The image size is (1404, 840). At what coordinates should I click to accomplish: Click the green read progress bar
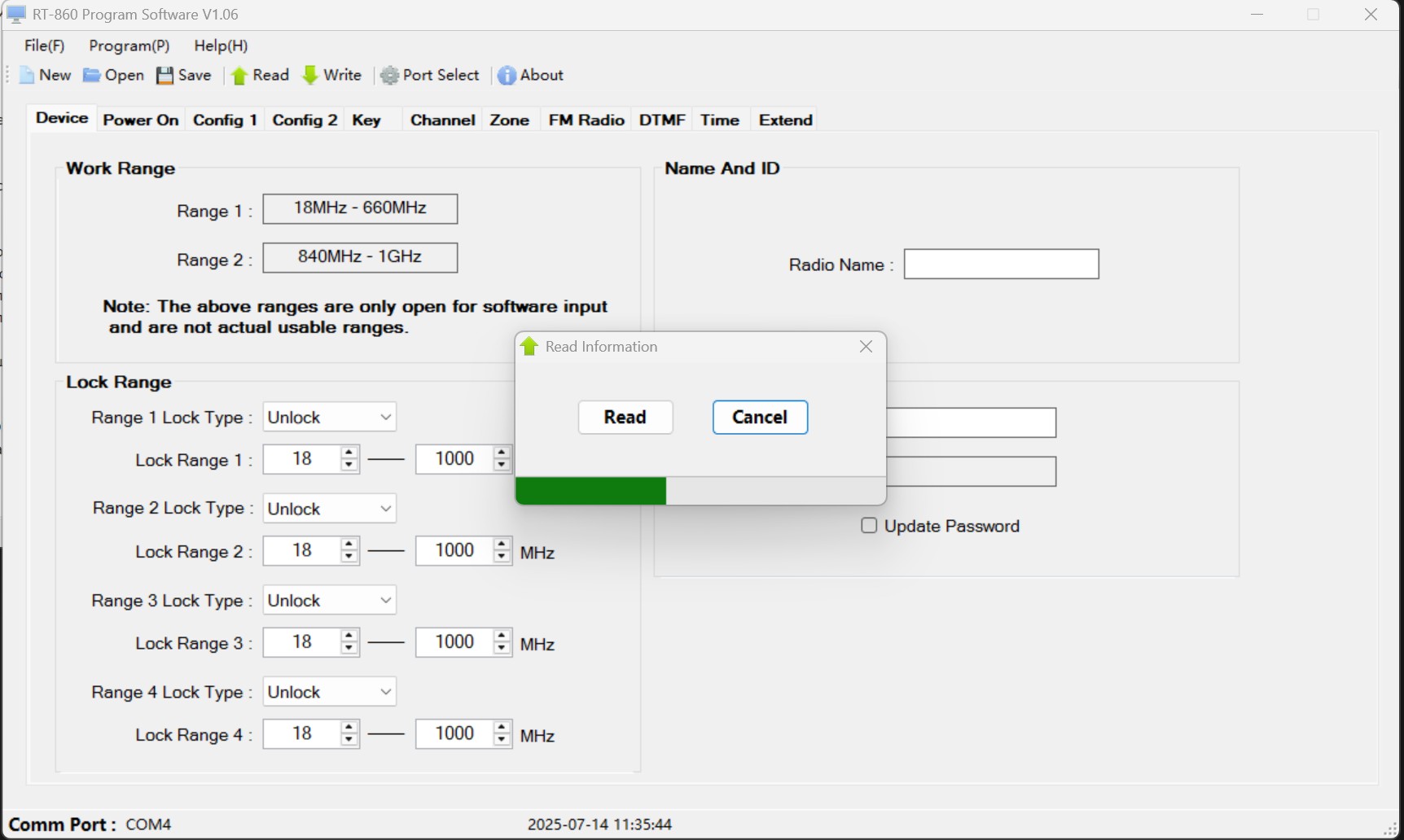point(591,491)
